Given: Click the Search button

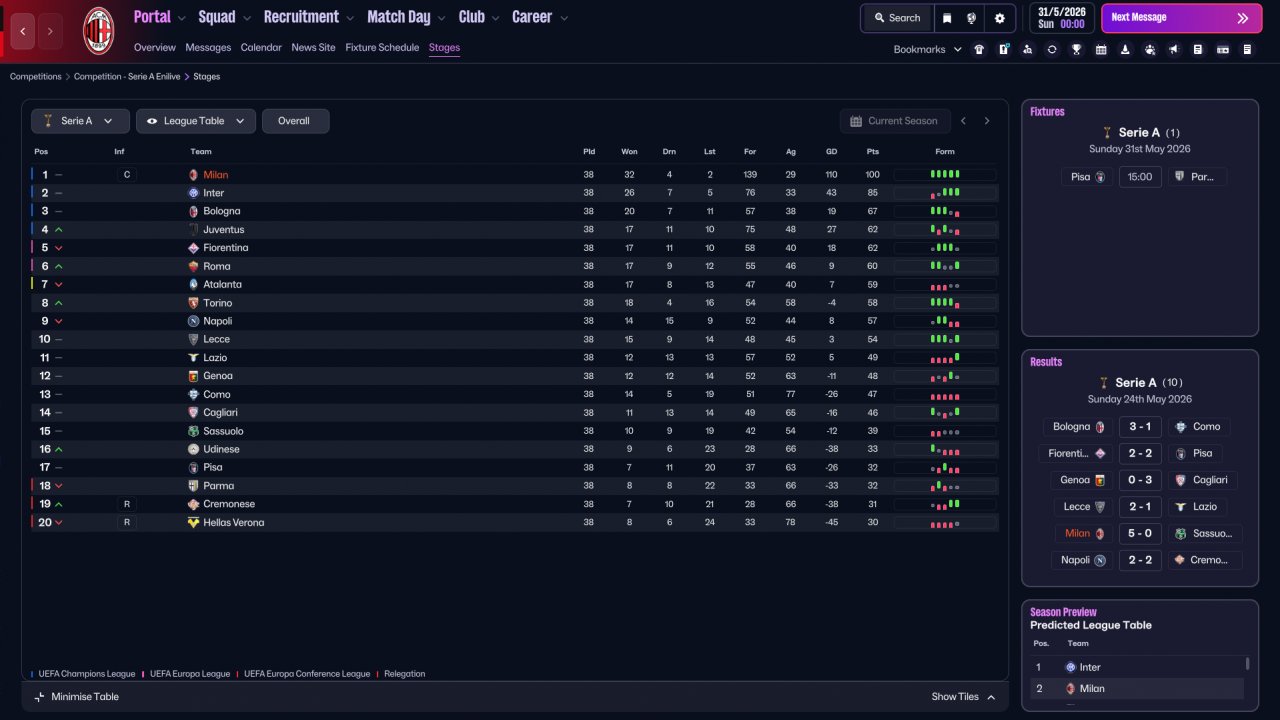Looking at the screenshot, I should pos(897,18).
